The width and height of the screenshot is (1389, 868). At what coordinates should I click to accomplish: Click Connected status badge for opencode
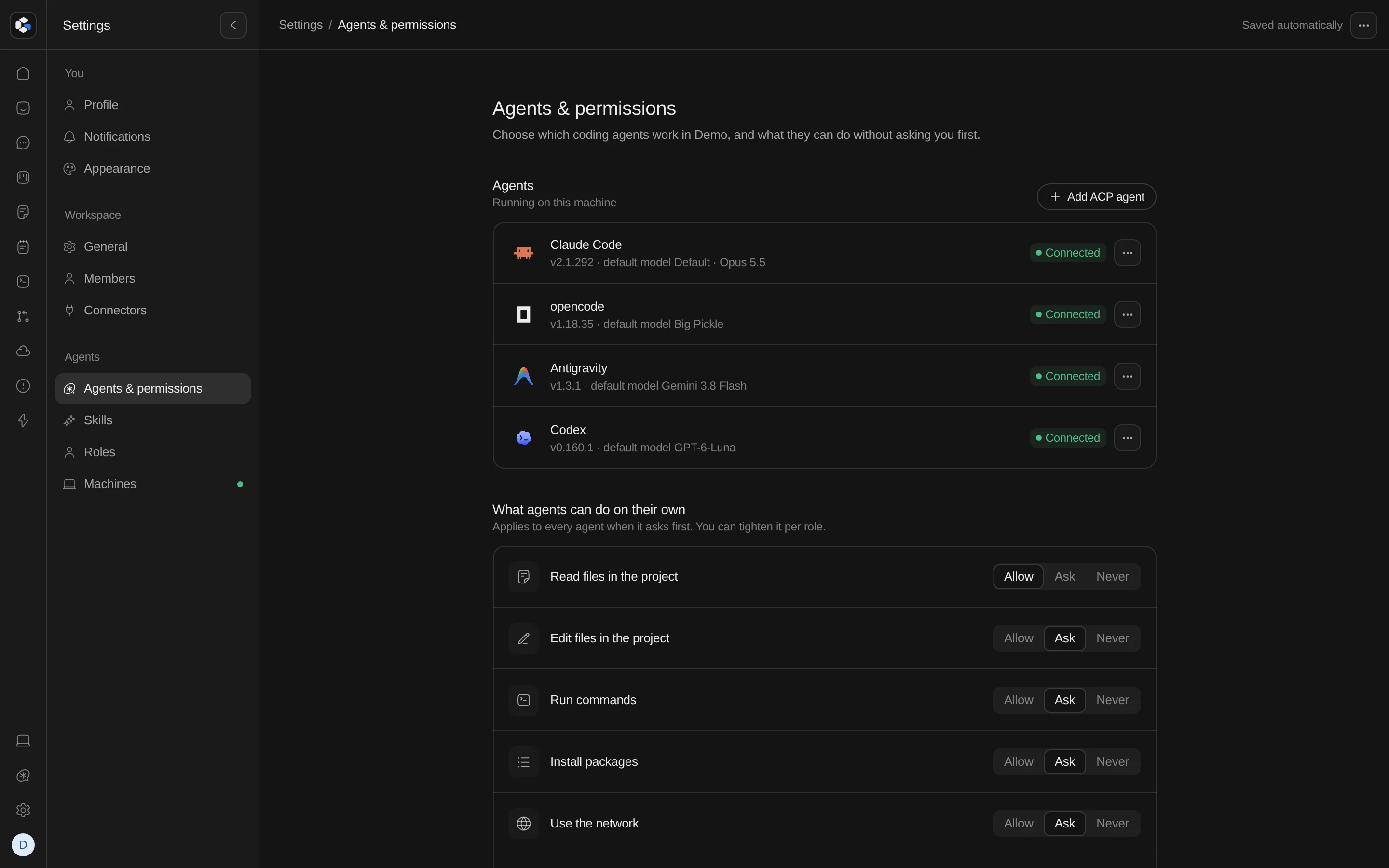(1068, 314)
